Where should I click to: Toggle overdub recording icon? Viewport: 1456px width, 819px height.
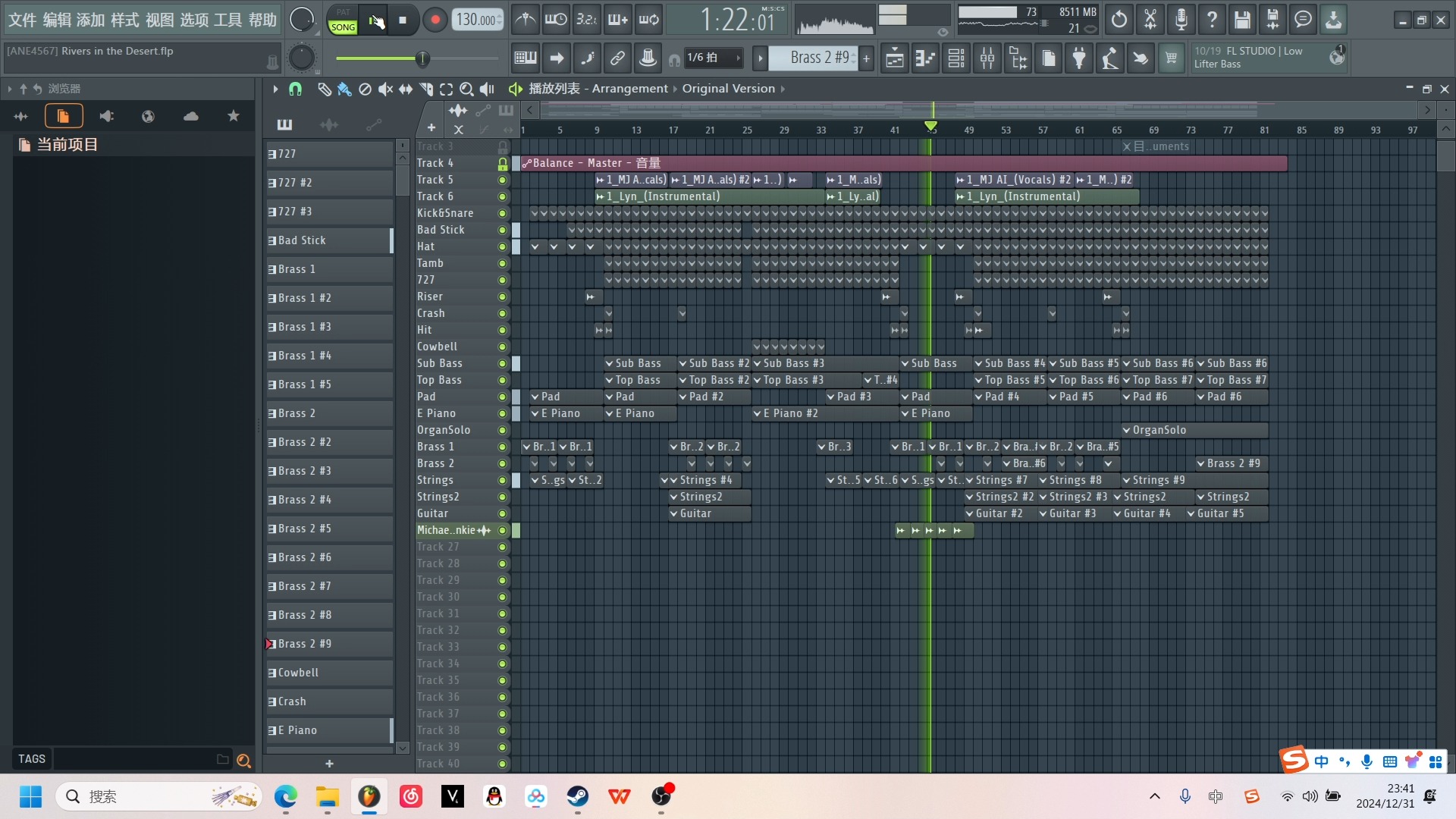617,20
